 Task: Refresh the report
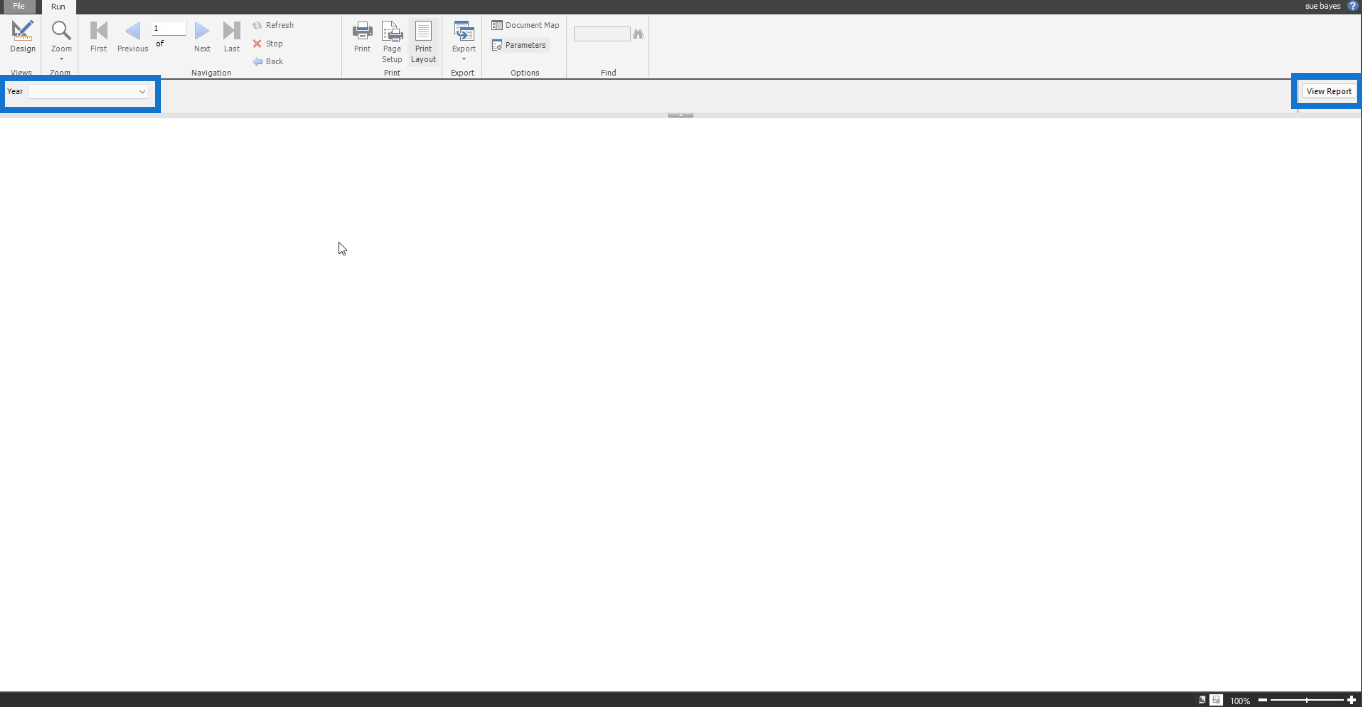coord(273,25)
